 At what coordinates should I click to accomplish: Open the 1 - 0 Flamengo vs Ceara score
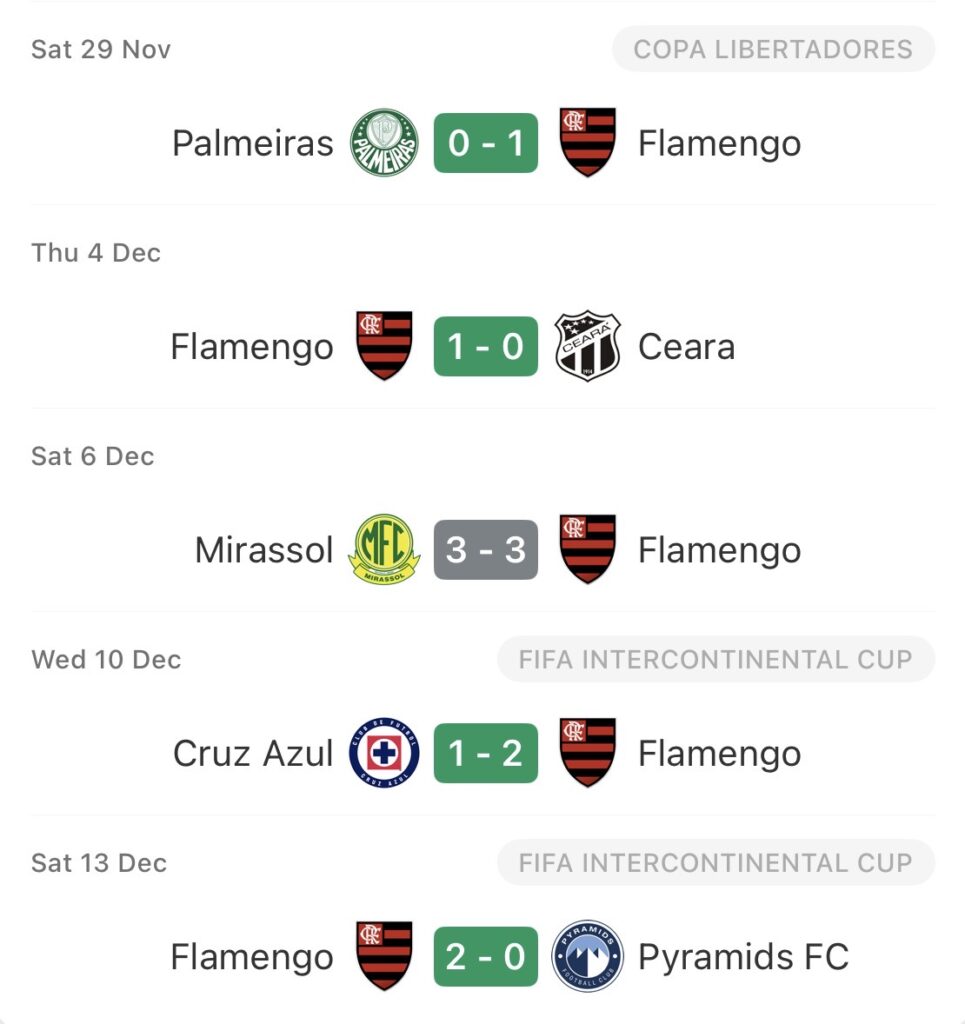[486, 347]
